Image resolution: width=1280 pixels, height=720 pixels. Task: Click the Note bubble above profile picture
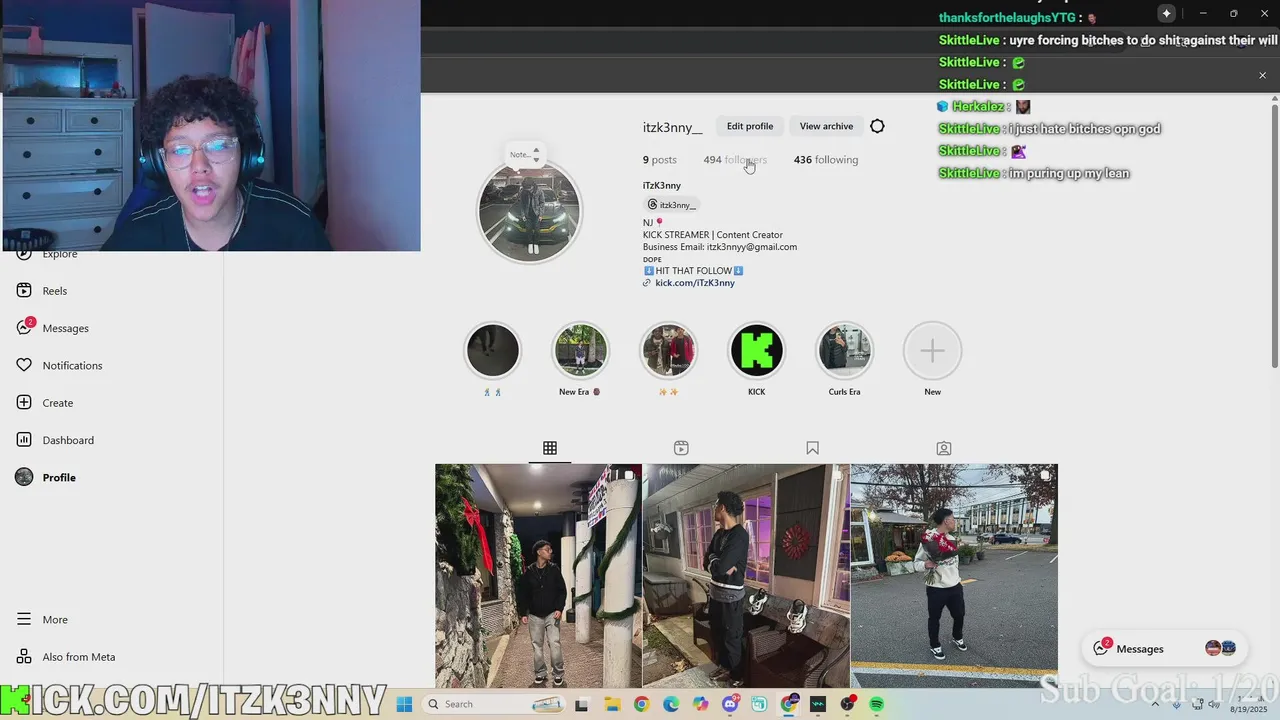[525, 154]
